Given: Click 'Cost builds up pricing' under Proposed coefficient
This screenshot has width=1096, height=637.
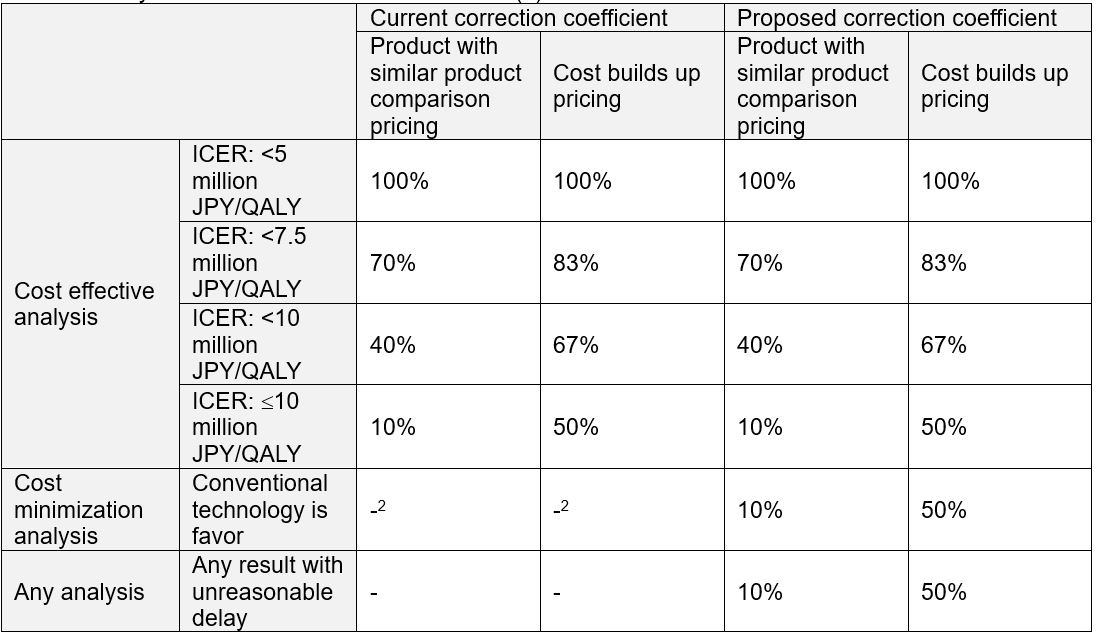Looking at the screenshot, I should 994,86.
